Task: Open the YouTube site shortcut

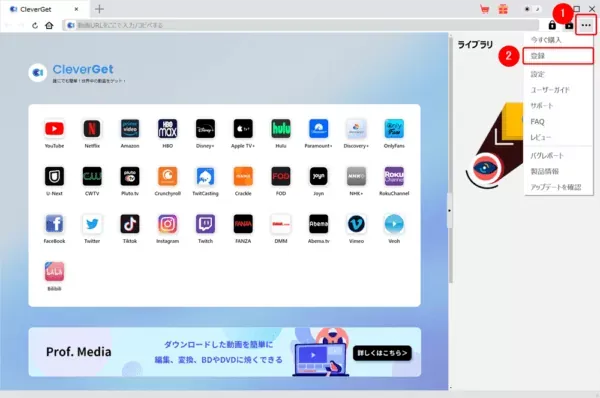Action: coord(54,129)
